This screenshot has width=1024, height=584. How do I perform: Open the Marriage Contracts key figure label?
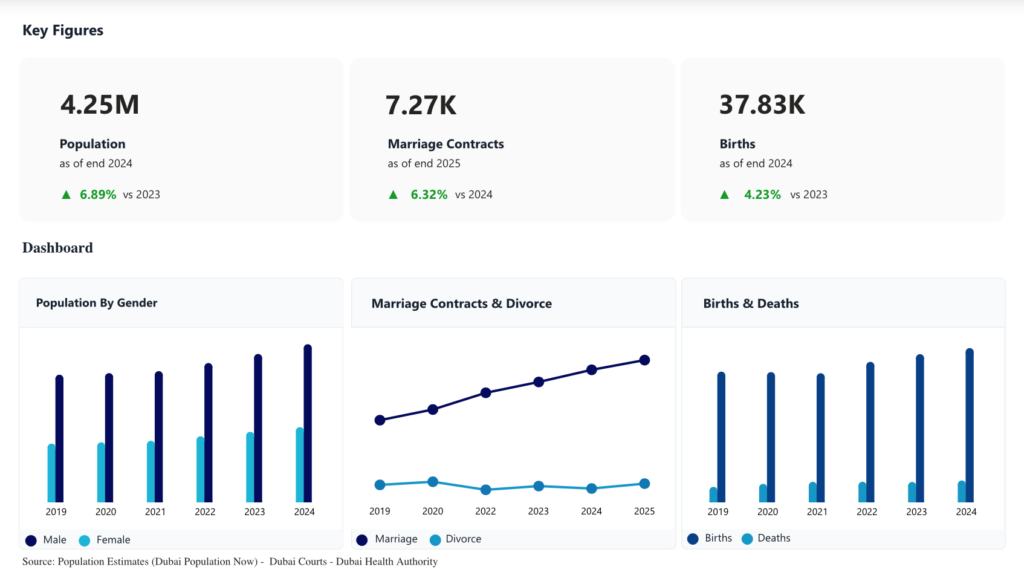point(445,144)
